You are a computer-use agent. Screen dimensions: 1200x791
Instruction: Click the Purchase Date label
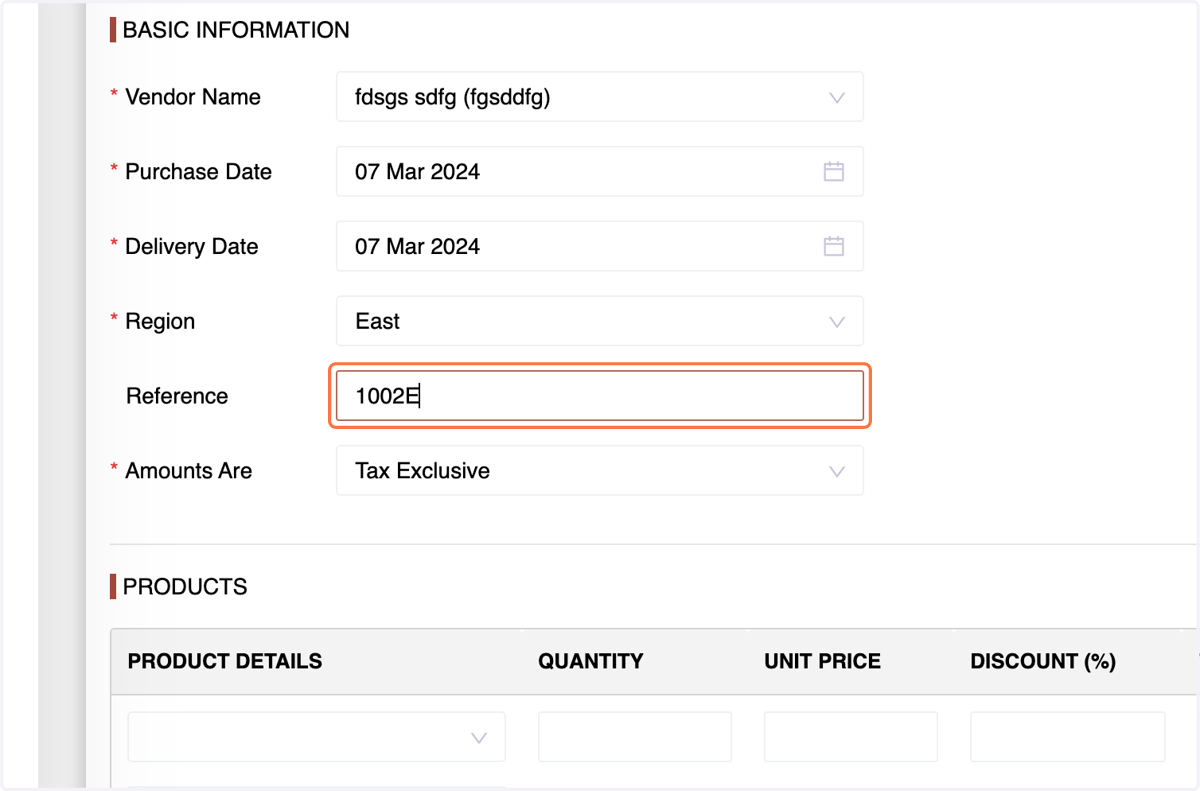[198, 172]
